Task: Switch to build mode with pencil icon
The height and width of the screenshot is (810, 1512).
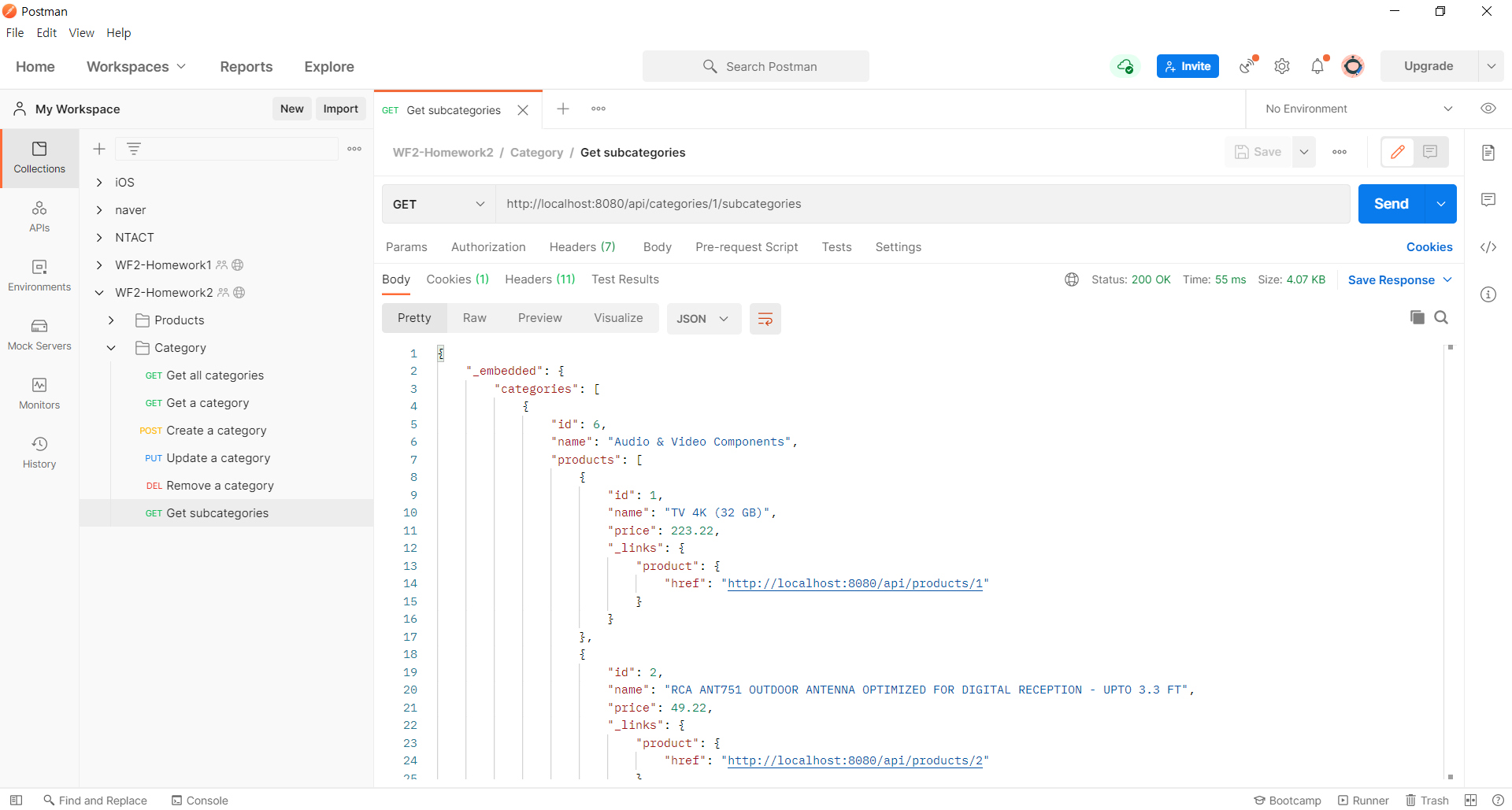Action: coord(1398,152)
